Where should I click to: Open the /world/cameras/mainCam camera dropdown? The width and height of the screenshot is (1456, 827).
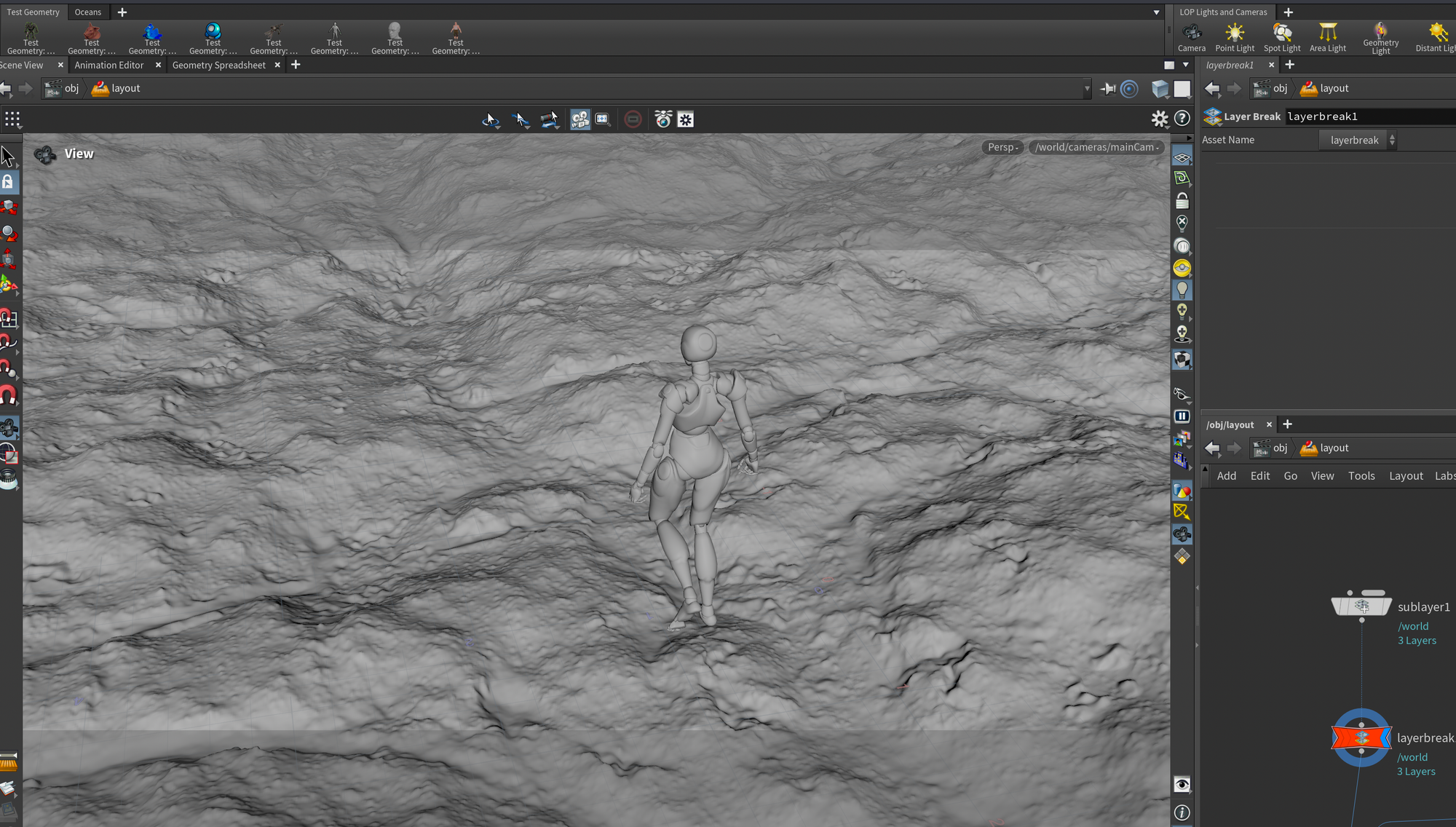1097,147
